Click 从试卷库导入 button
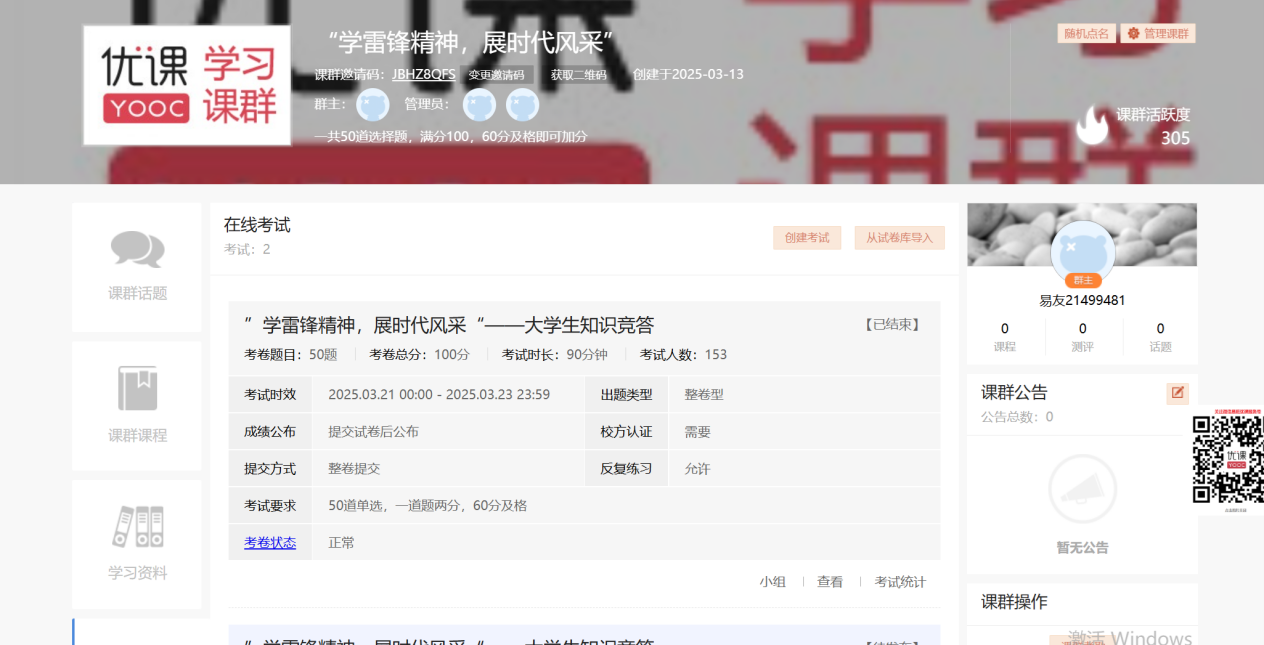 [x=899, y=238]
